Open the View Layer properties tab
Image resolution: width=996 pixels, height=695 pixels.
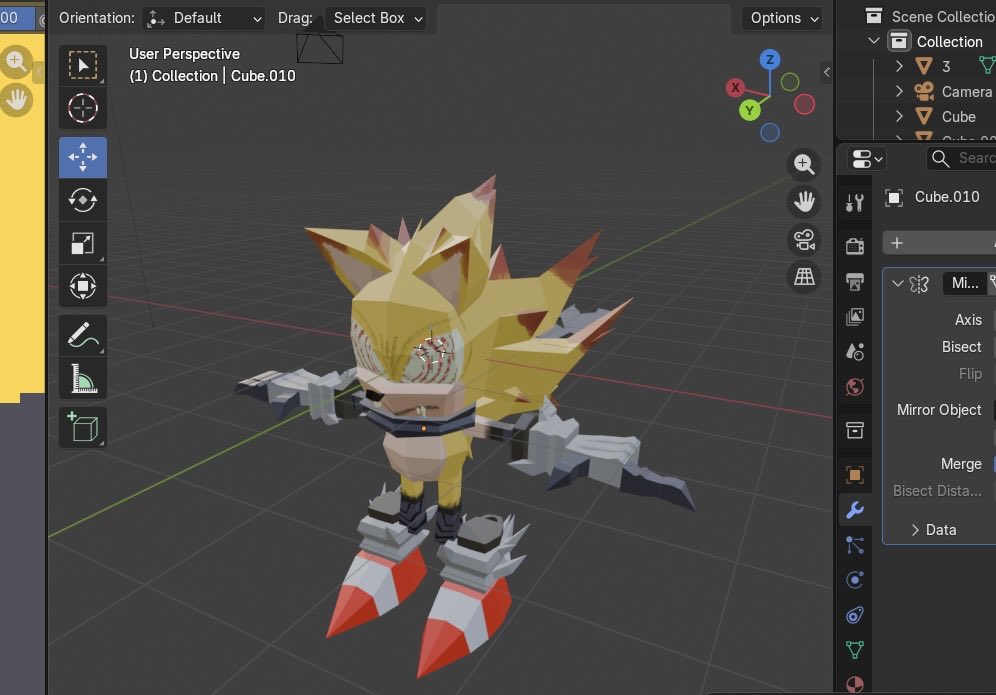tap(855, 316)
